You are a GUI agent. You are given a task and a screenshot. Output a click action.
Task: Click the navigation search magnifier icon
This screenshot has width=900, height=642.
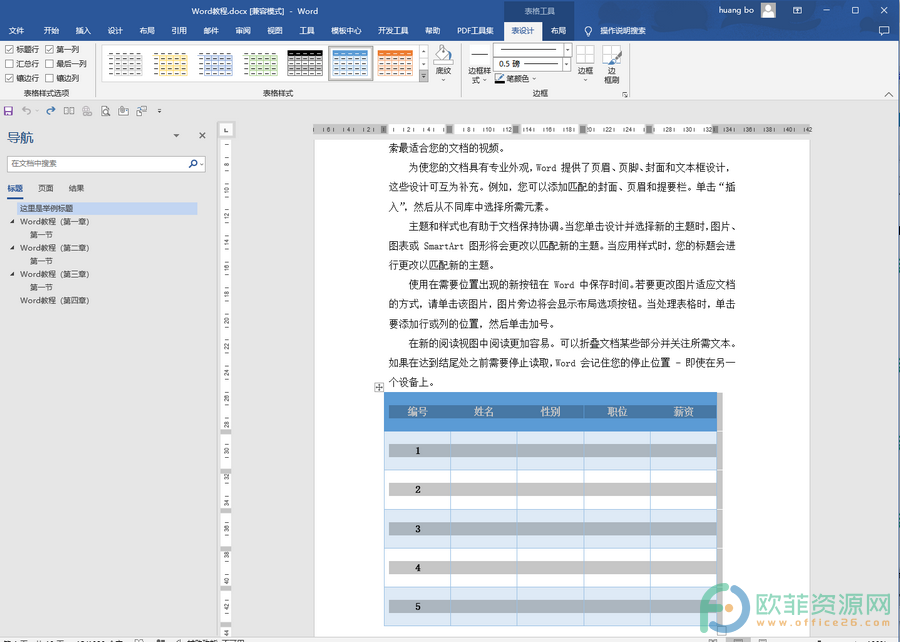(x=193, y=164)
